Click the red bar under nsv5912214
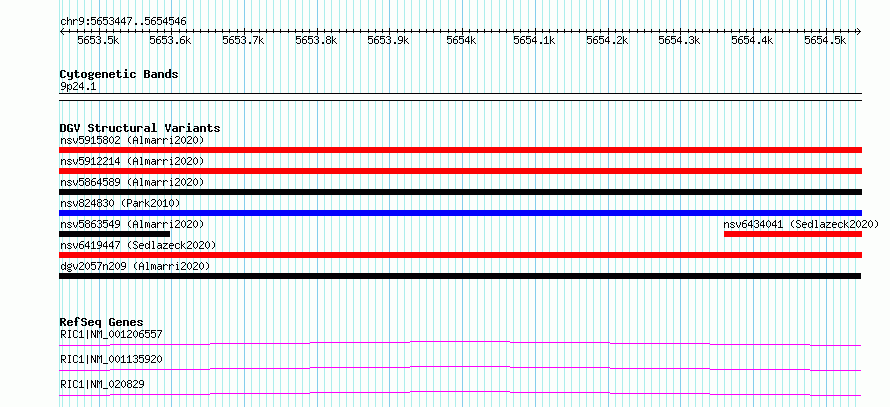This screenshot has height=407, width=890. click(460, 171)
